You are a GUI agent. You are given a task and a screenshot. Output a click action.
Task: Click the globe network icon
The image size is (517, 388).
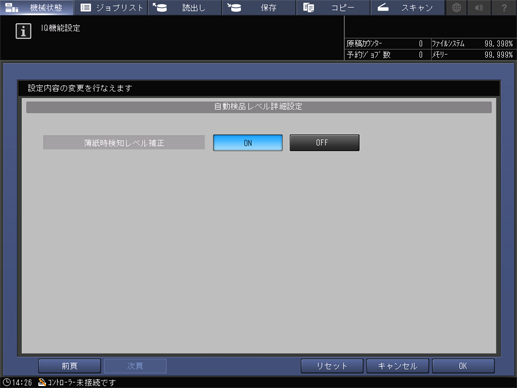[x=456, y=7]
